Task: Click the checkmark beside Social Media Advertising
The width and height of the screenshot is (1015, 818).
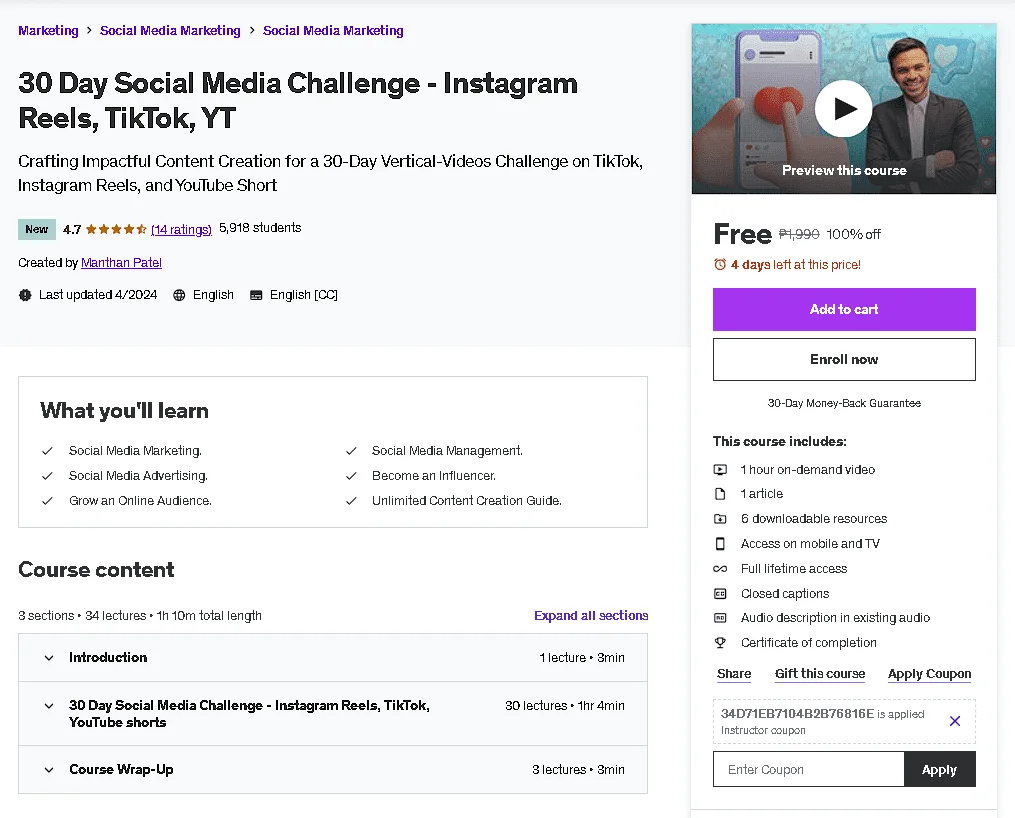Action: coord(47,476)
